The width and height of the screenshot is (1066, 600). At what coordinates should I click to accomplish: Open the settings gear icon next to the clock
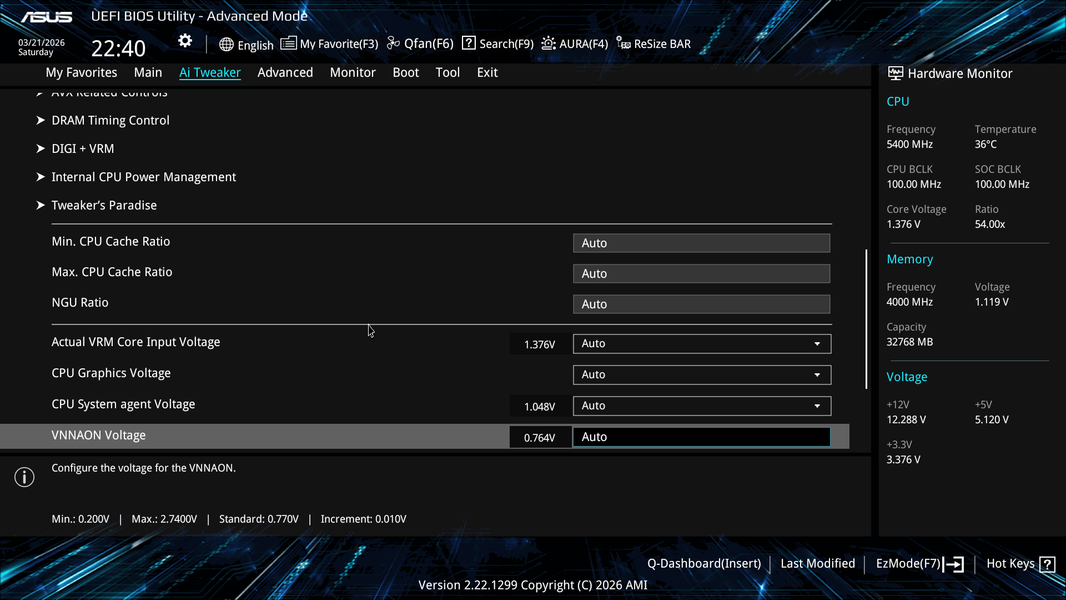pyautogui.click(x=185, y=41)
